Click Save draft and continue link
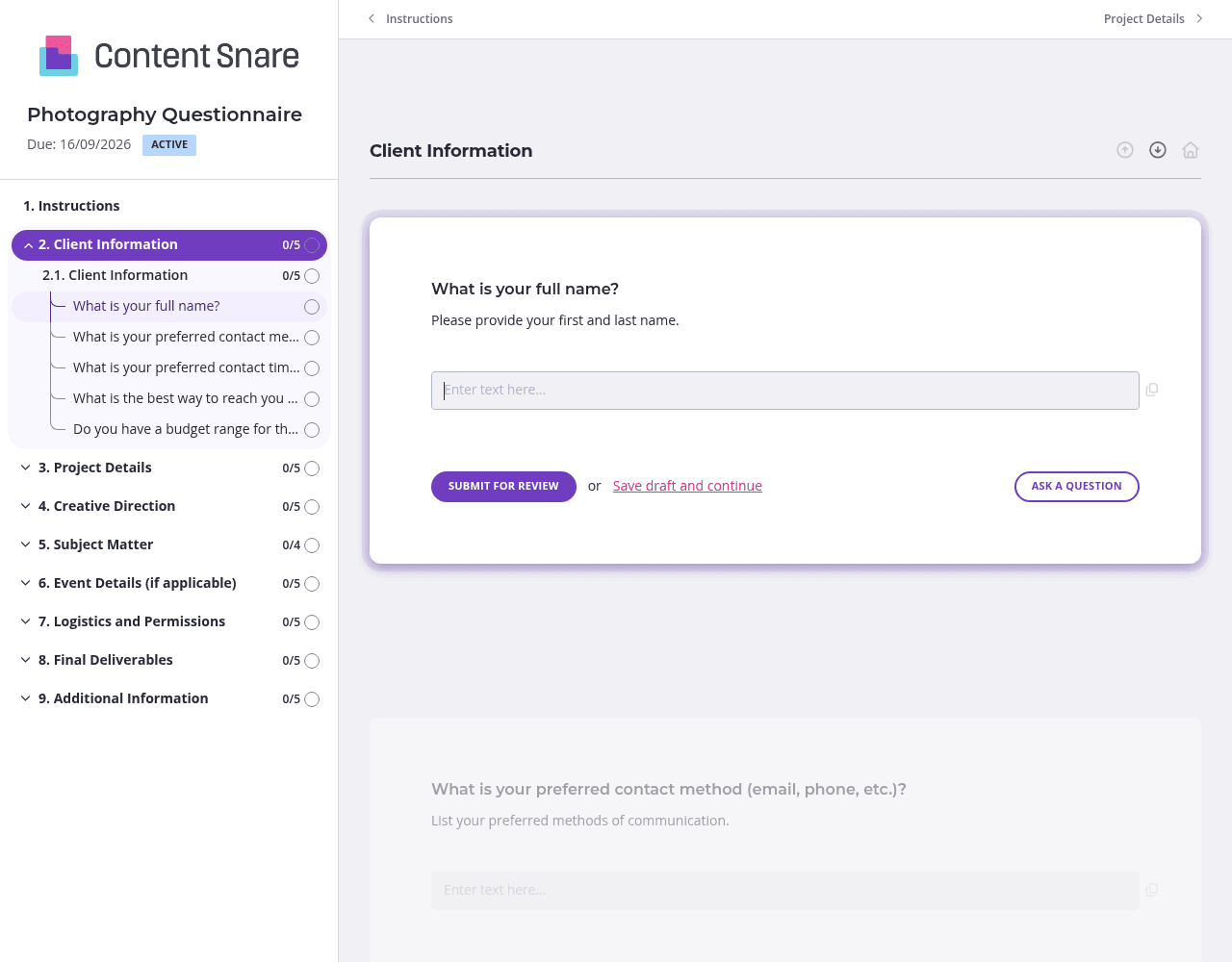 (687, 486)
